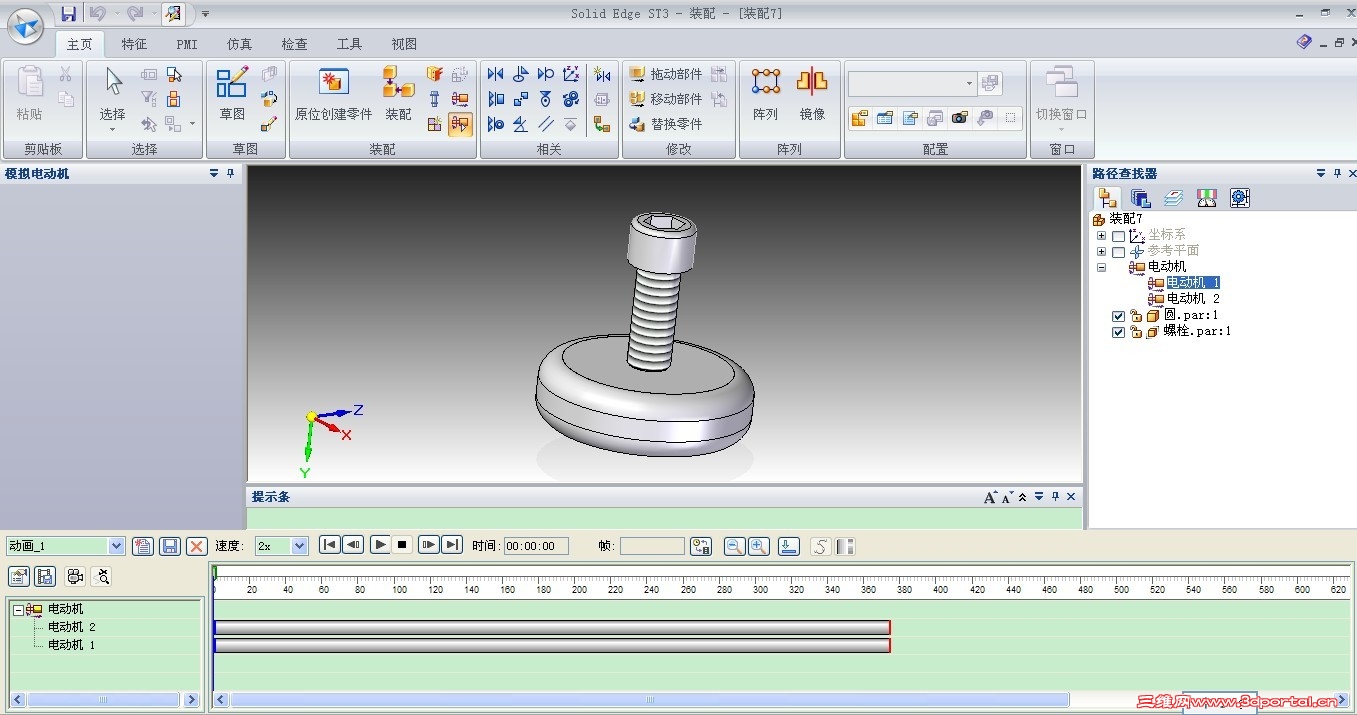Stop the animation playback
The image size is (1357, 715).
tap(402, 545)
